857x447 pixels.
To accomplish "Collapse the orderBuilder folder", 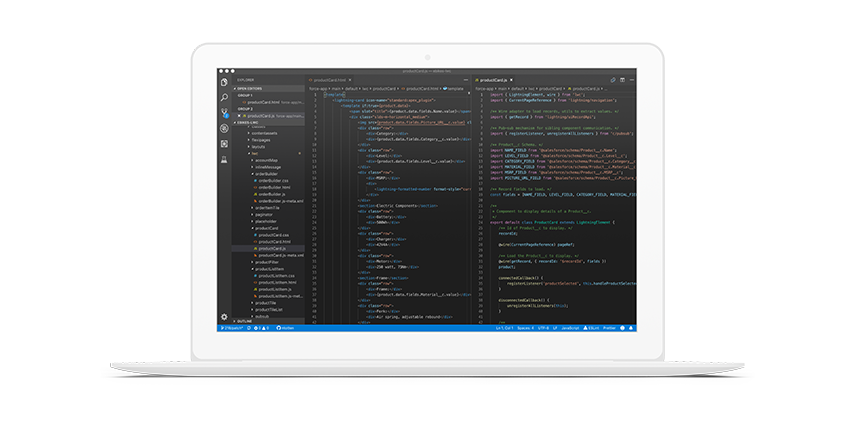I will (x=268, y=174).
